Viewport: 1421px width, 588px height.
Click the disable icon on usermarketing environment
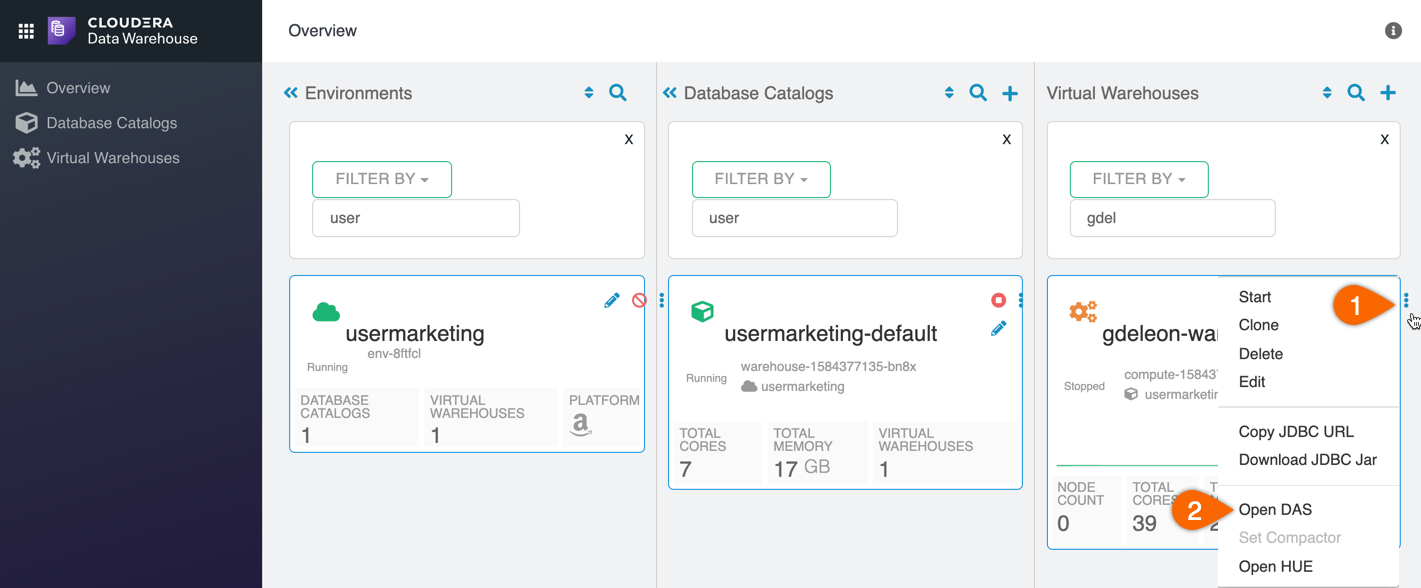639,300
